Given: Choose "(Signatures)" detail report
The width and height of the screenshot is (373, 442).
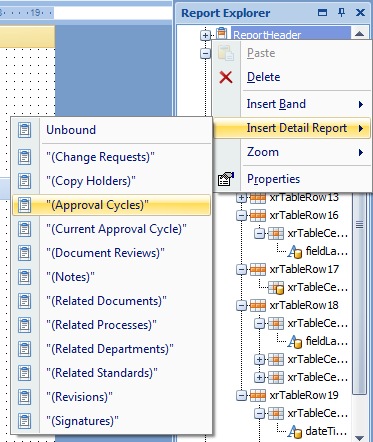Looking at the screenshot, I should point(111,421).
